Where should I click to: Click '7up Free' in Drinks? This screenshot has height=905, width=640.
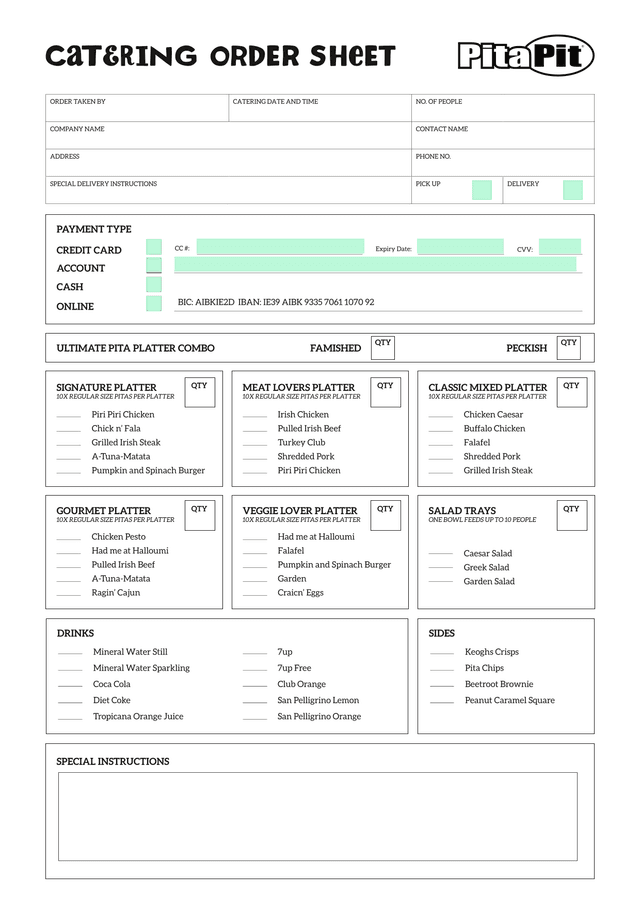point(294,668)
